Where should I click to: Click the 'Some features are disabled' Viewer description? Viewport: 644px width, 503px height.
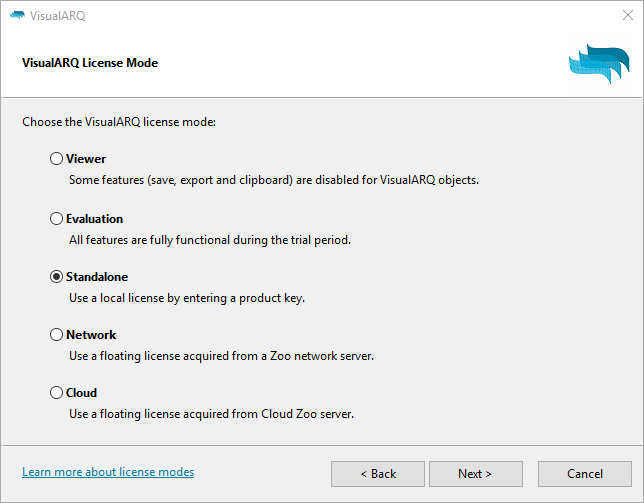(x=274, y=181)
